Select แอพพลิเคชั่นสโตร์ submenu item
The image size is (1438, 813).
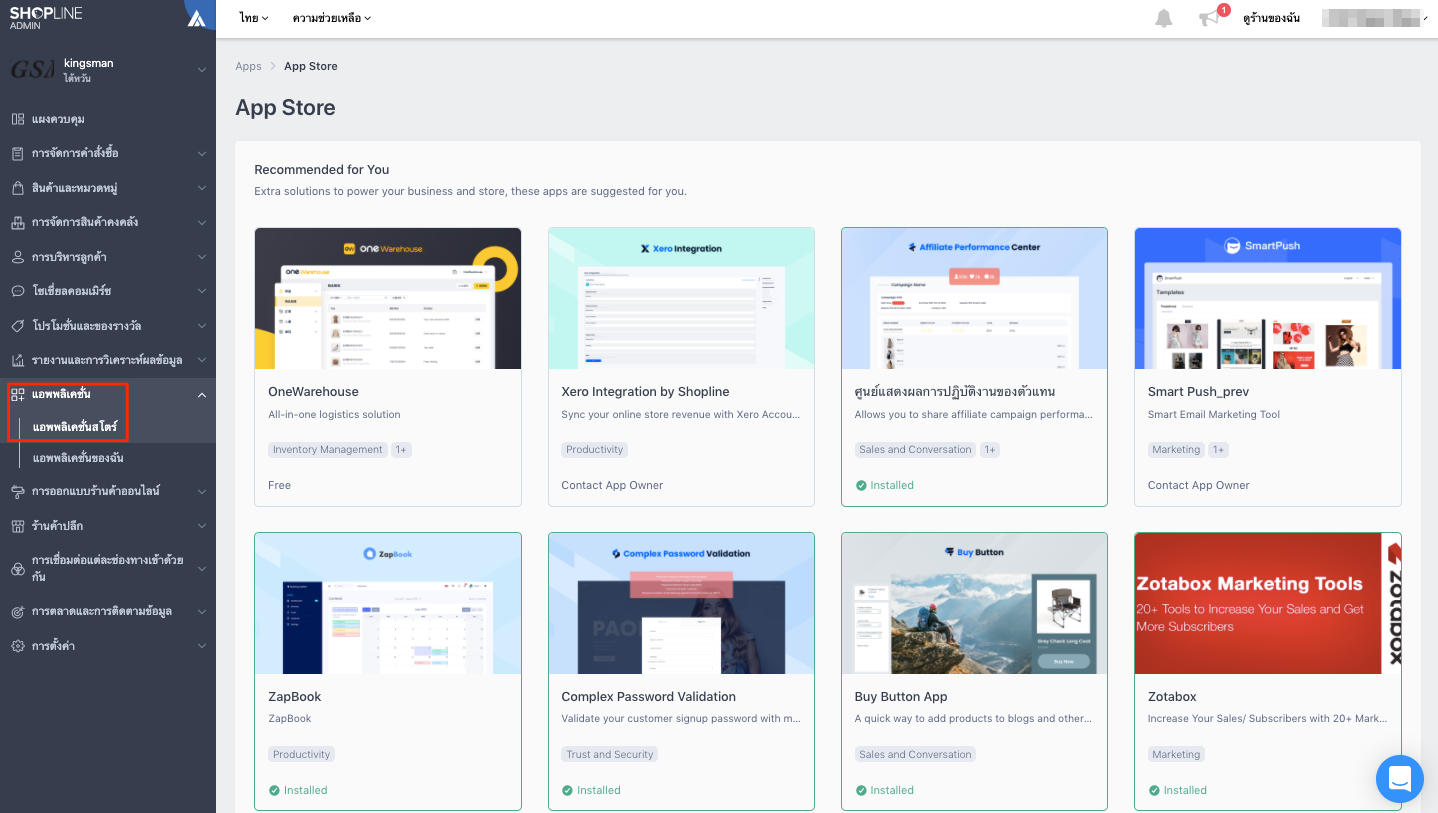75,427
